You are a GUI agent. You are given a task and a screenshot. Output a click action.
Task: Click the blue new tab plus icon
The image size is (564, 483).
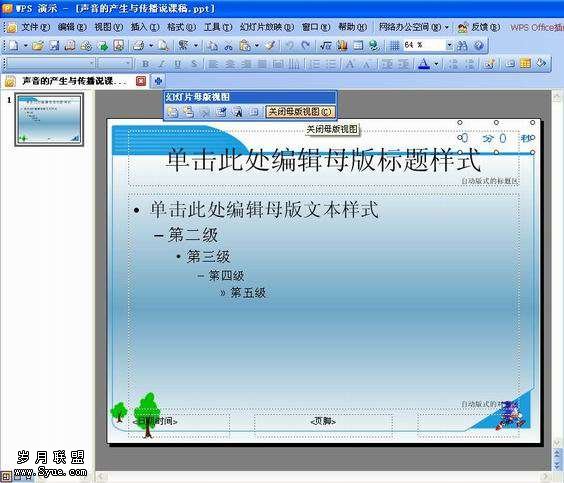click(x=158, y=81)
